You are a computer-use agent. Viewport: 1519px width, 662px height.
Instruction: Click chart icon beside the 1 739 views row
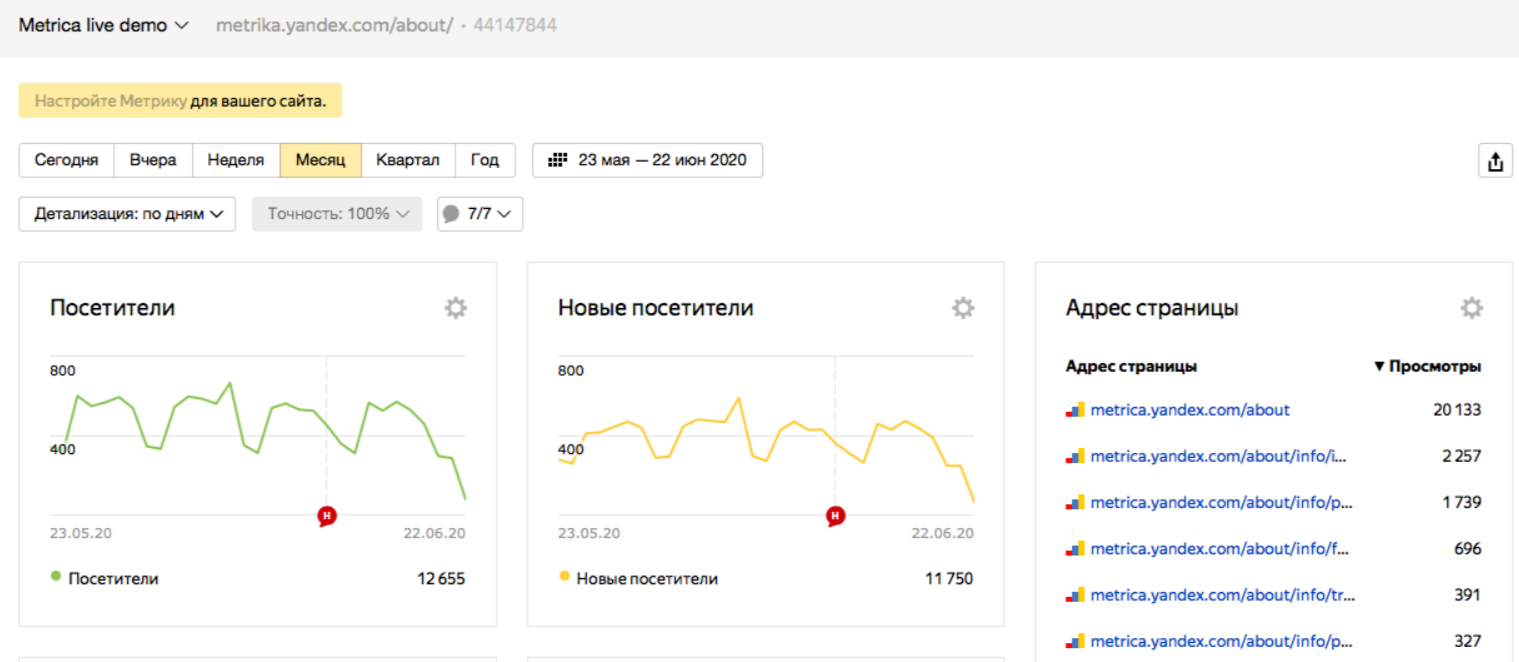click(x=1075, y=502)
